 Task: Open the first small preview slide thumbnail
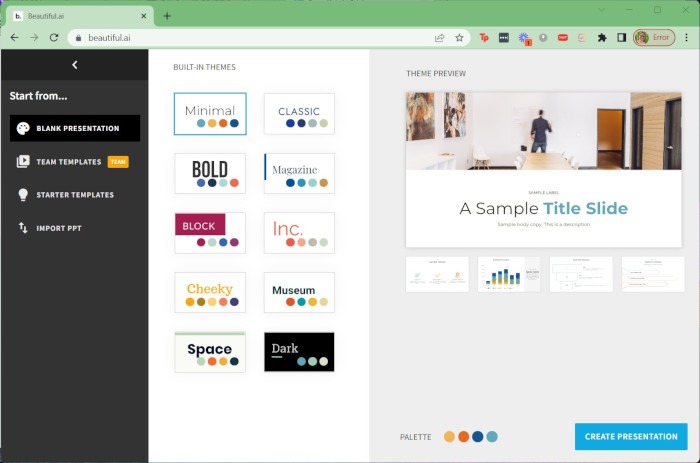(x=437, y=274)
